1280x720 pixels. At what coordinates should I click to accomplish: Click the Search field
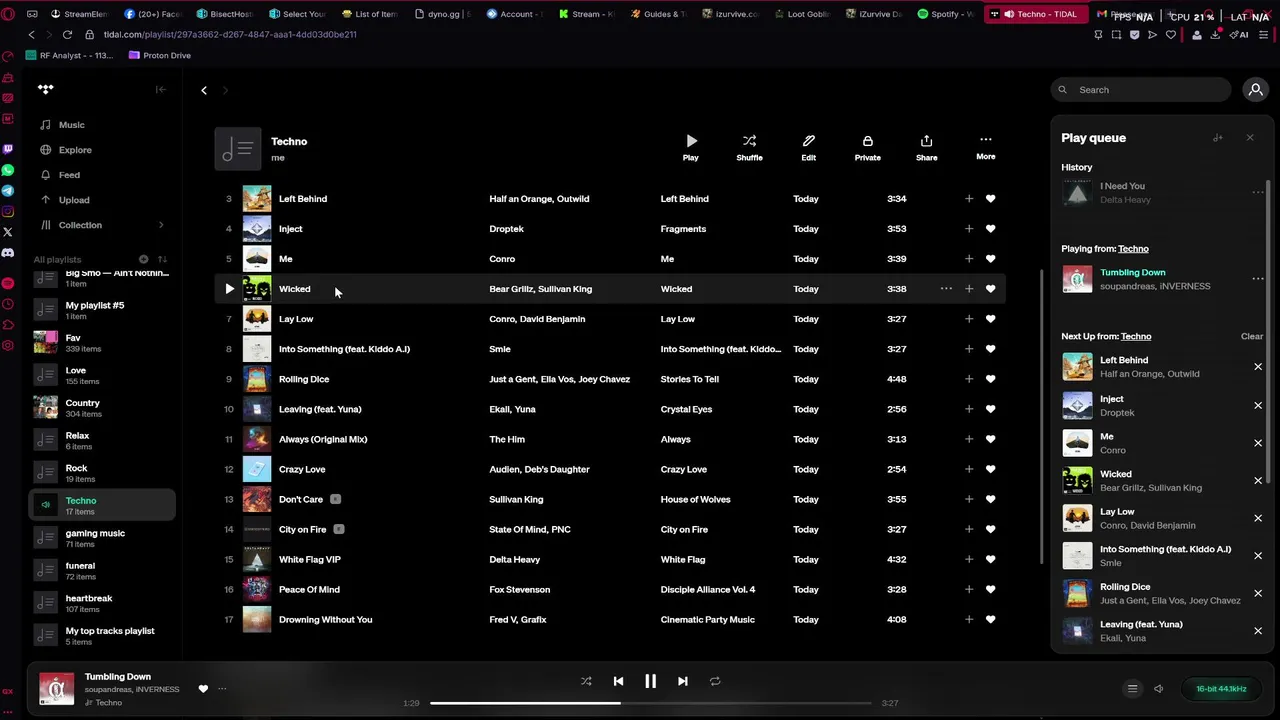(x=1140, y=90)
